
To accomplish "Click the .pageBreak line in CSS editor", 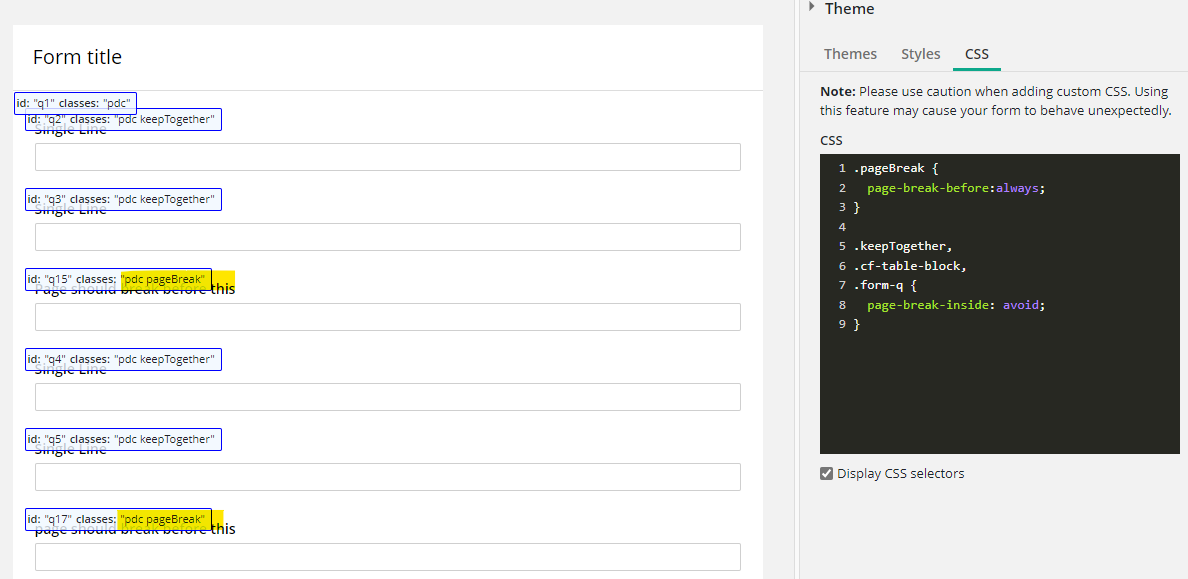I will pyautogui.click(x=896, y=168).
